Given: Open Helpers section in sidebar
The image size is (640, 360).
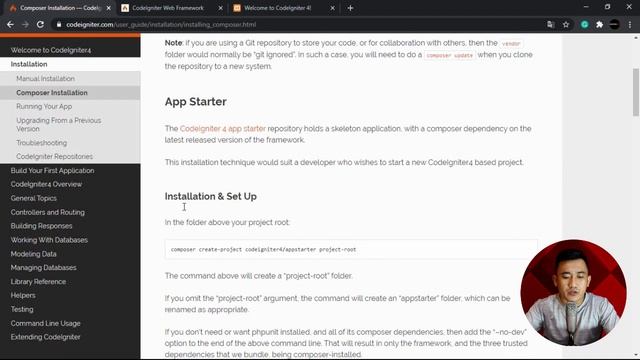Looking at the screenshot, I should [x=23, y=295].
